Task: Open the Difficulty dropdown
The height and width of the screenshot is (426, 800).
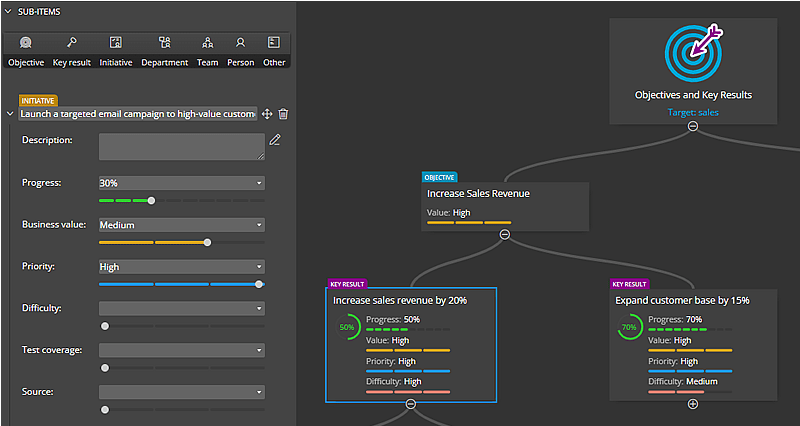Action: pyautogui.click(x=182, y=308)
